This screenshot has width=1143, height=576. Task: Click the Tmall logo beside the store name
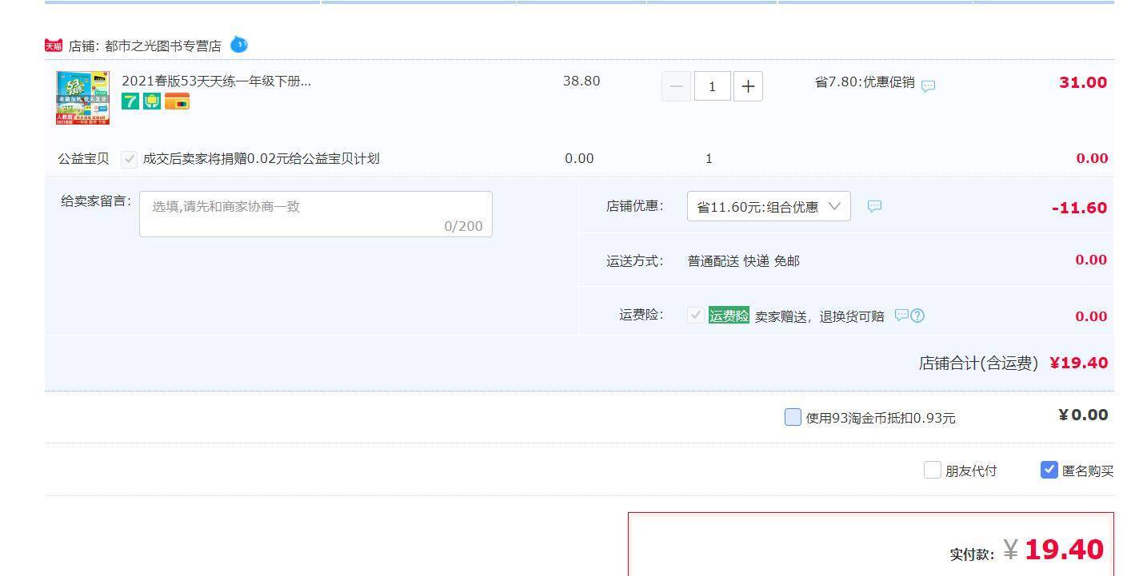pos(54,45)
